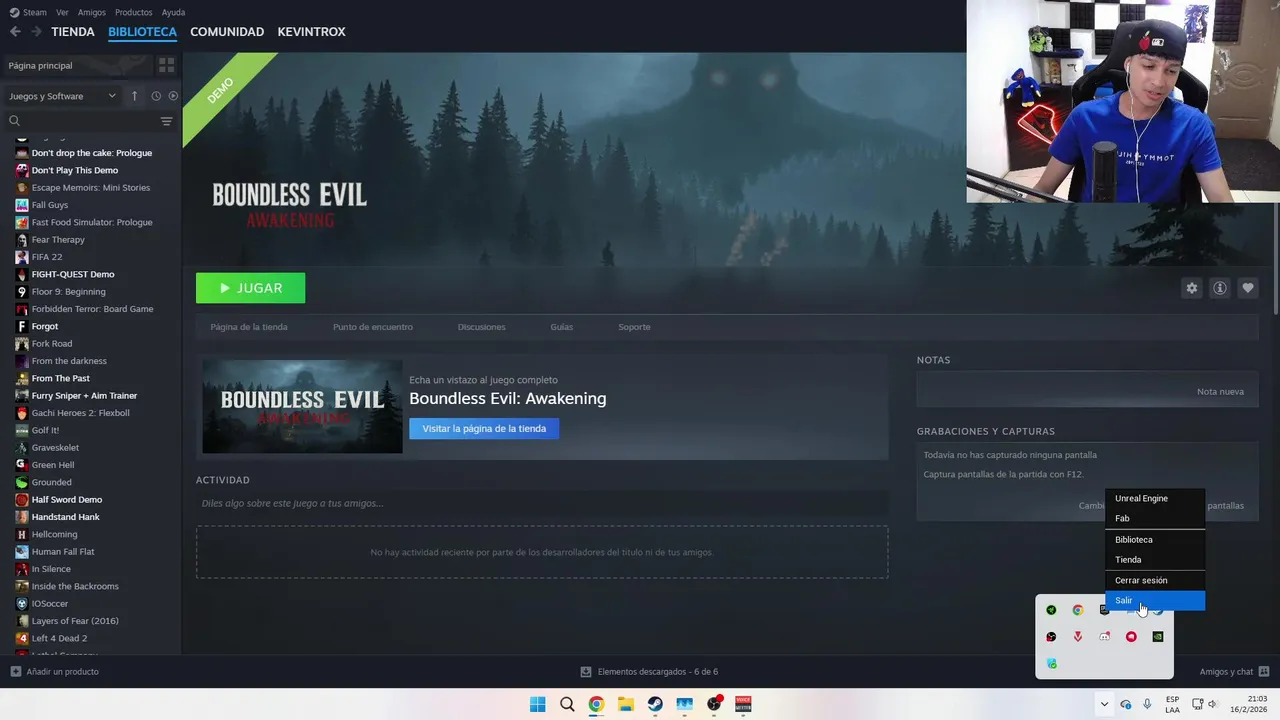
Task: Open game settings gear icon
Action: click(1191, 288)
